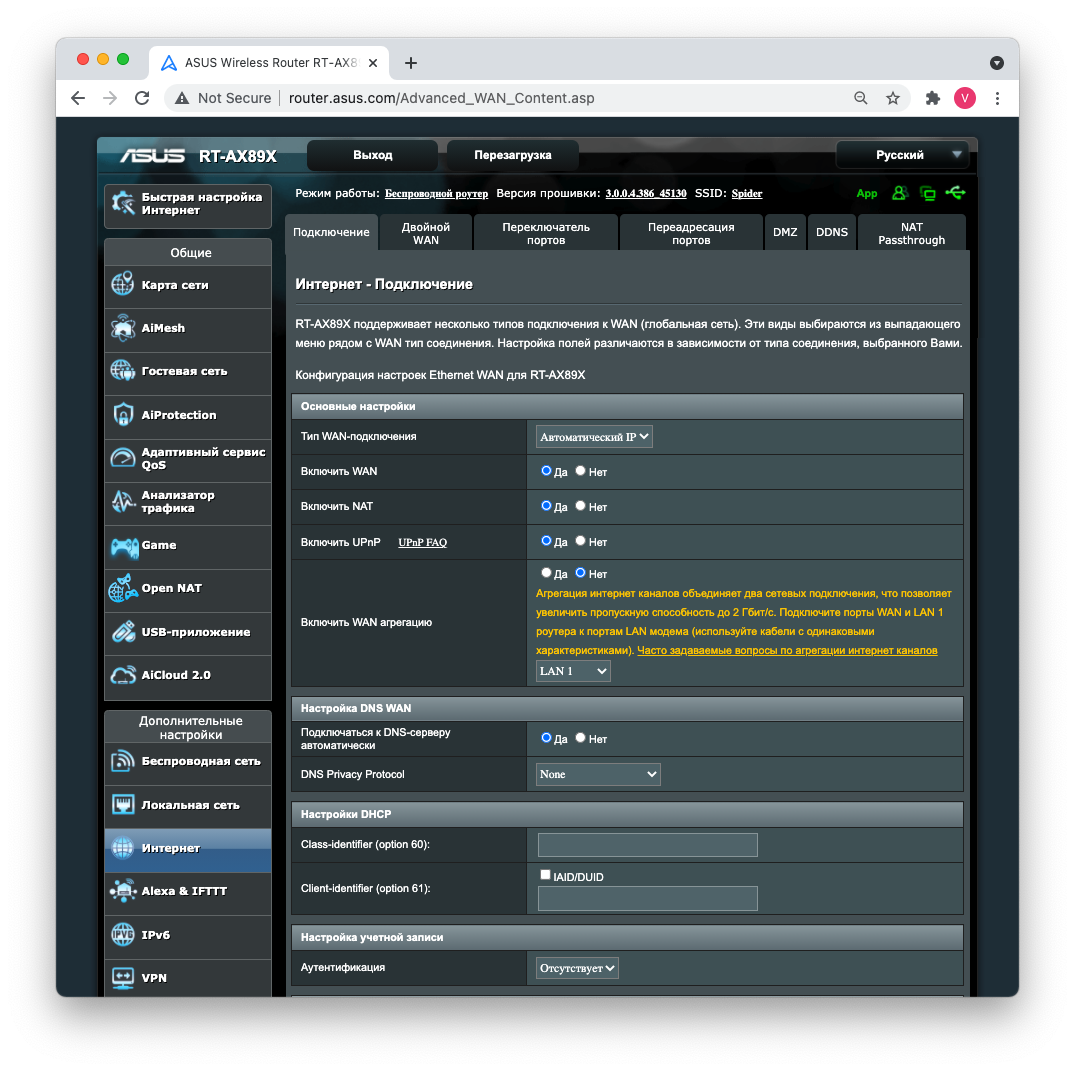Switch to the Переключатель портов tab
Screen dimensions: 1075x1071
(546, 233)
